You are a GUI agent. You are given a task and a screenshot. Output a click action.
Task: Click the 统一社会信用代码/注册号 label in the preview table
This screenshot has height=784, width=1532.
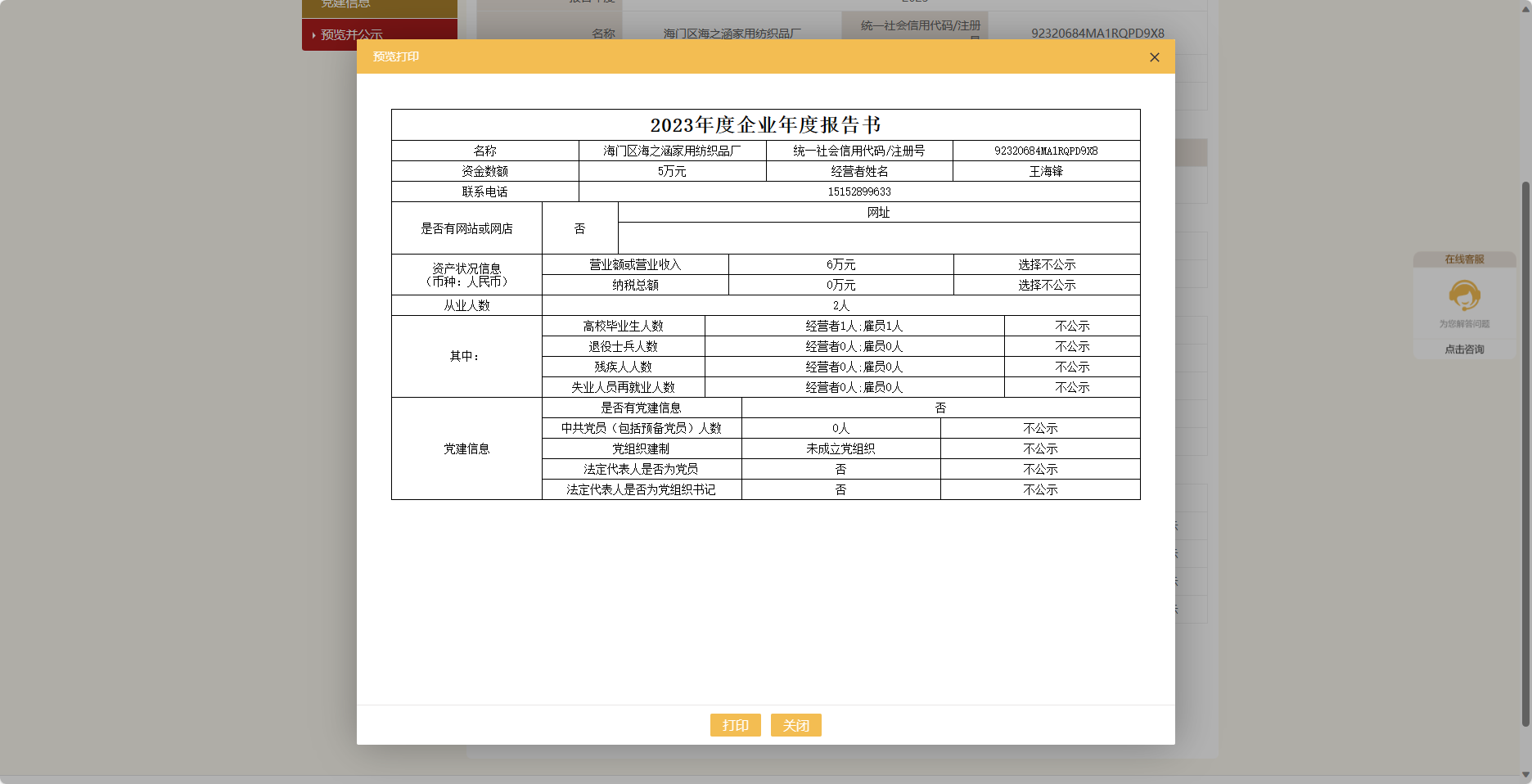coord(859,151)
